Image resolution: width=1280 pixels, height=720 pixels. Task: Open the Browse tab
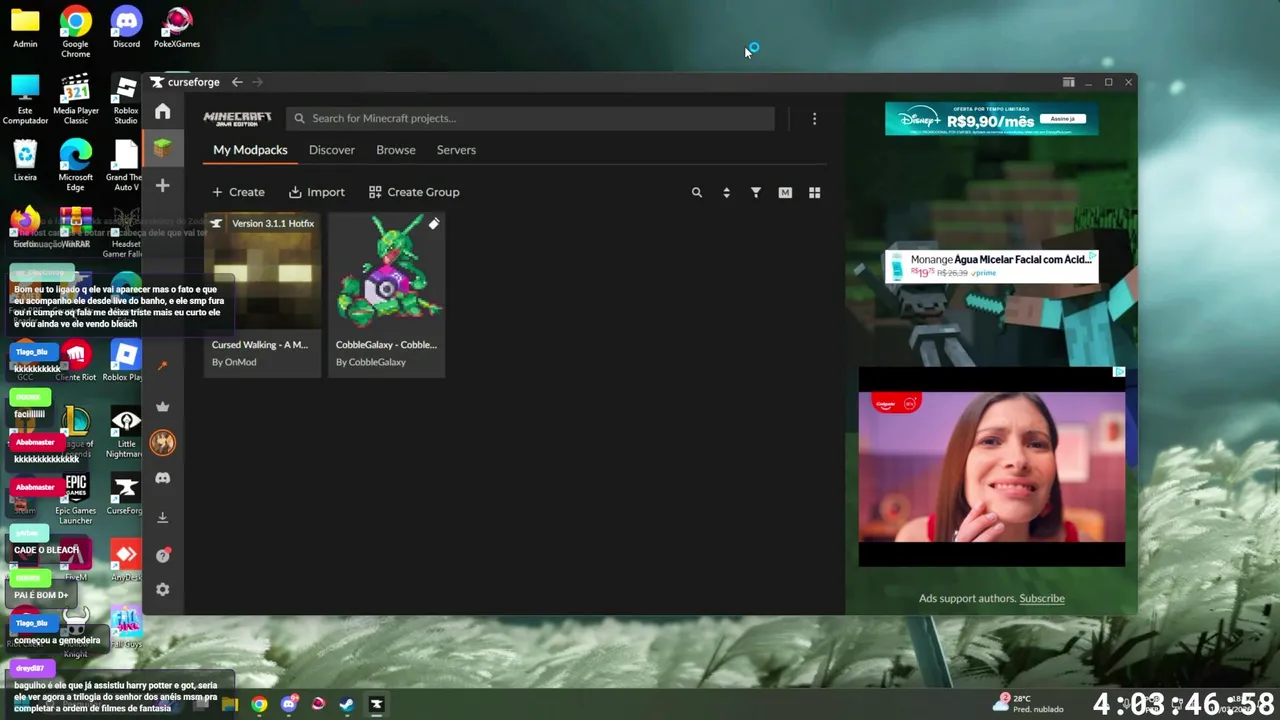point(396,150)
